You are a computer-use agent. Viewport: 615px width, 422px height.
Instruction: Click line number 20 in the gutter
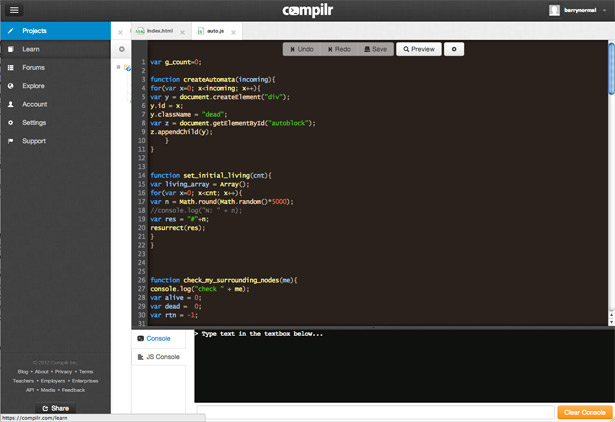[142, 228]
